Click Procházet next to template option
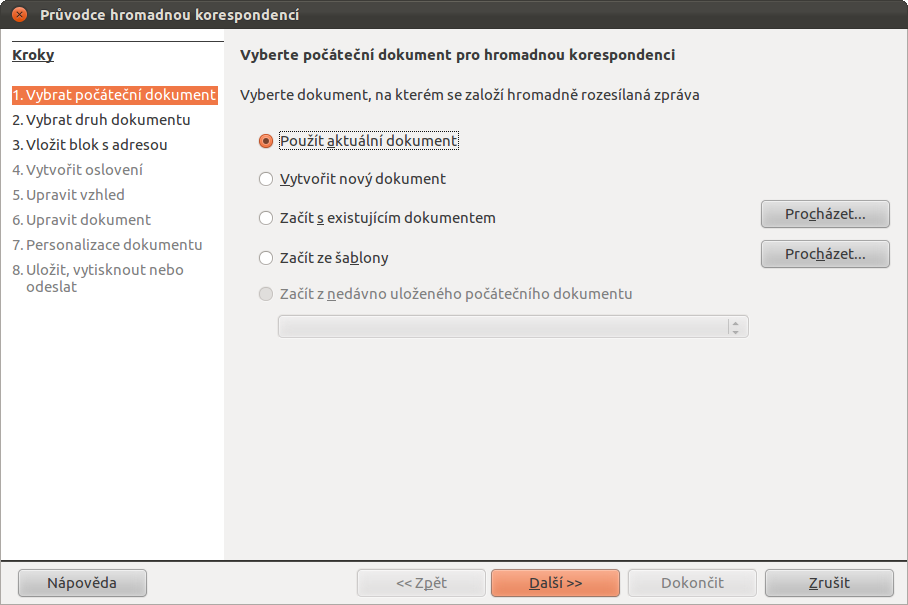 825,254
